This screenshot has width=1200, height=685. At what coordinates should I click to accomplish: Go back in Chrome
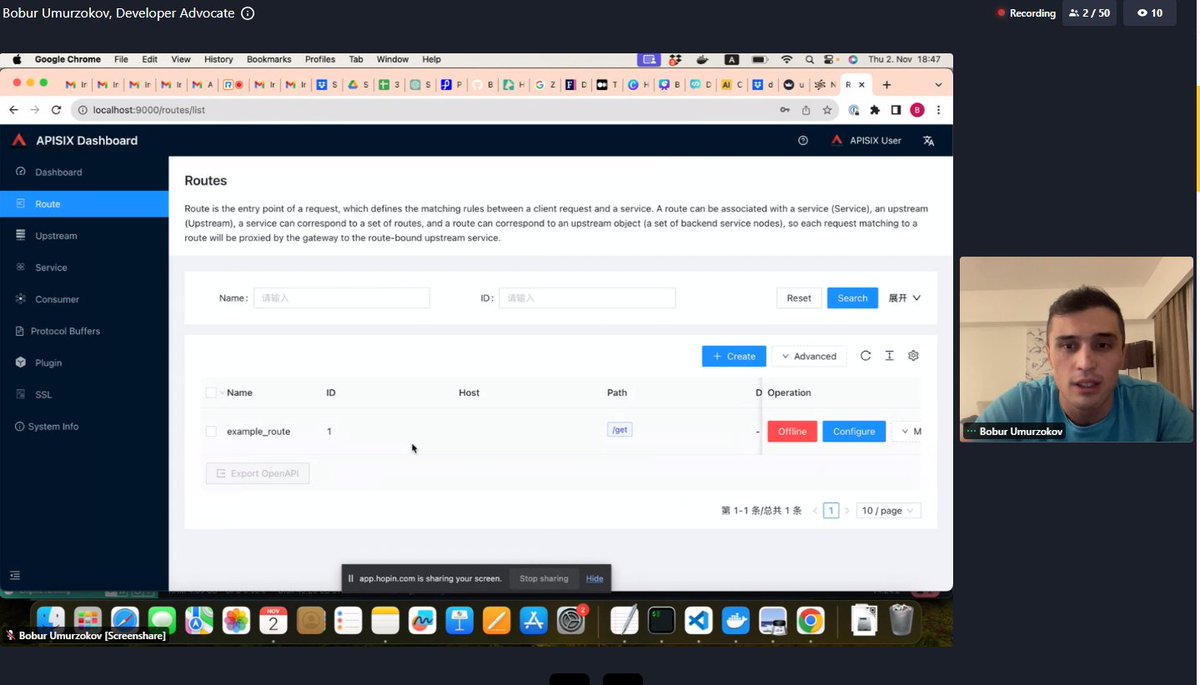(14, 110)
